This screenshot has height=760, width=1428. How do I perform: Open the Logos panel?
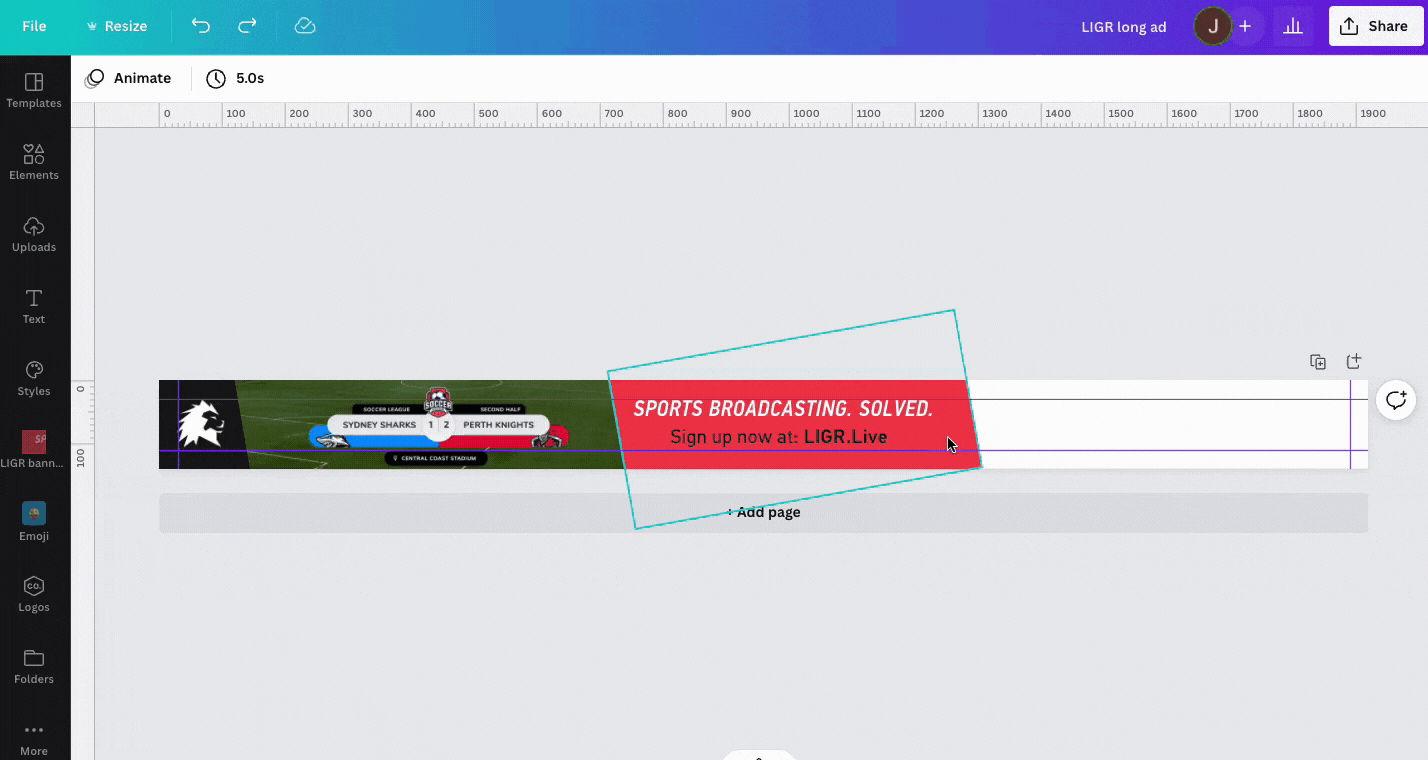(x=34, y=594)
